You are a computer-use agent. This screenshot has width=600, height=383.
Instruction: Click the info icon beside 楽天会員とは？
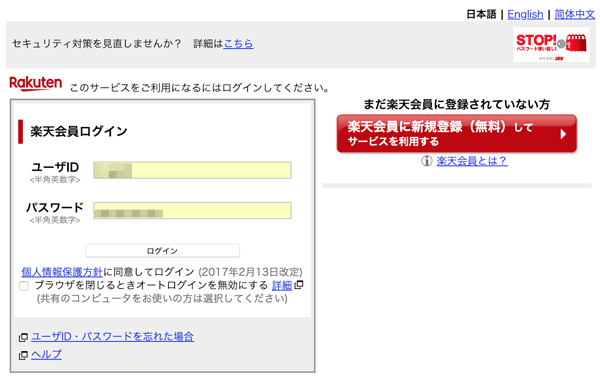tap(427, 161)
